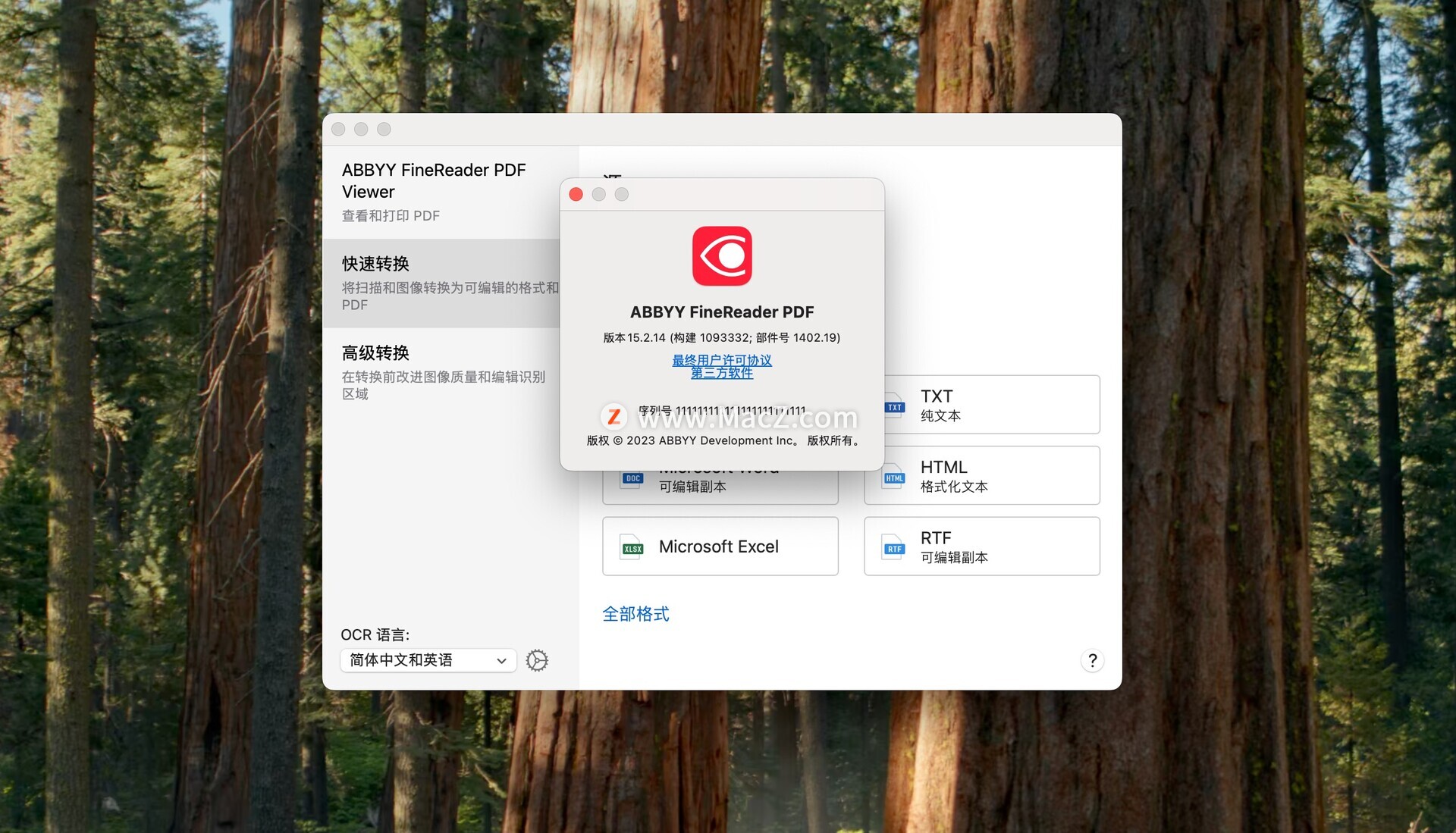The height and width of the screenshot is (833, 1456).
Task: Choose Microsoft Excel conversion button
Action: click(x=720, y=546)
